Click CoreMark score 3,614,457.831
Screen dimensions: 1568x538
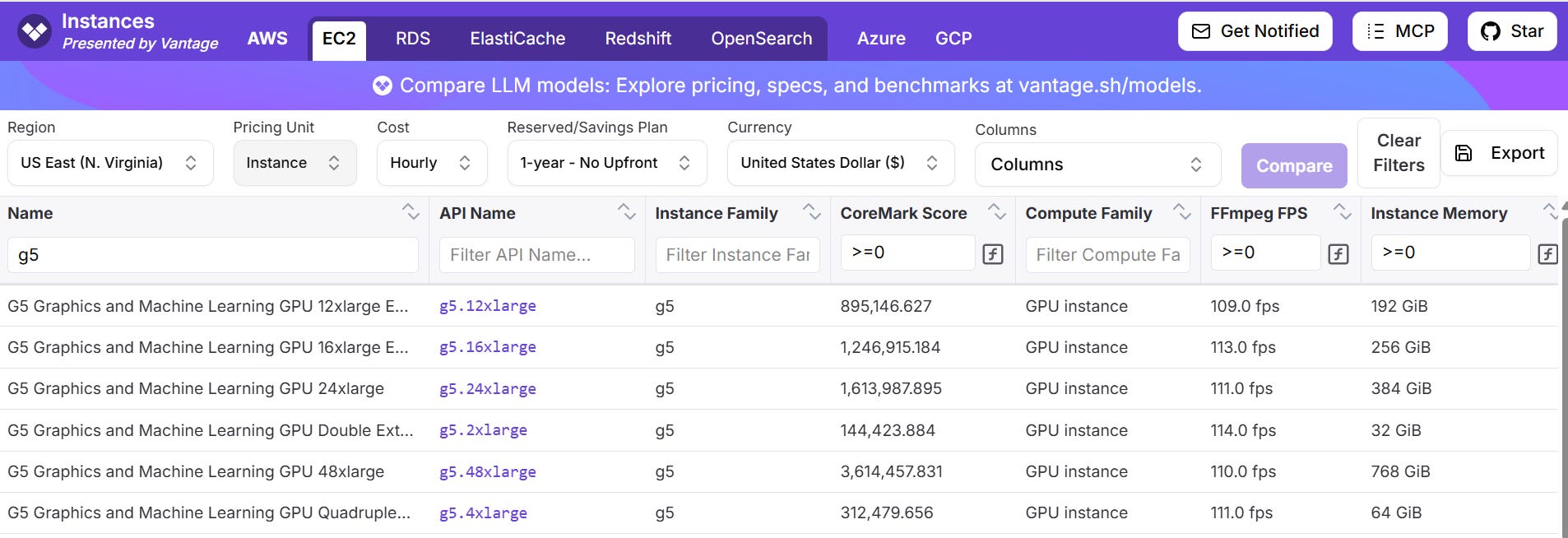891,471
